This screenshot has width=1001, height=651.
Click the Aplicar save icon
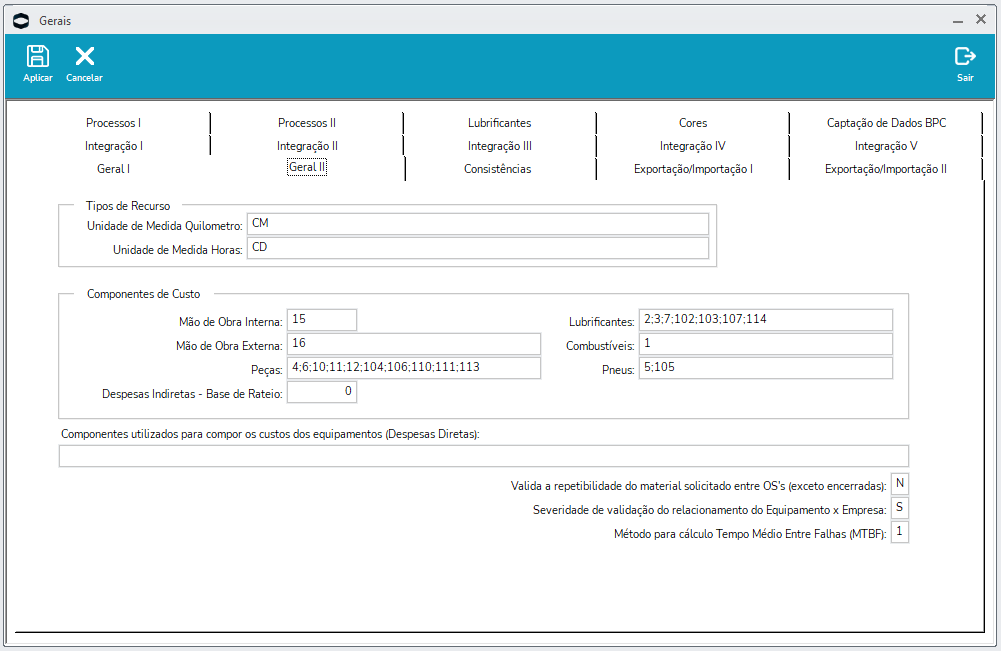[38, 56]
